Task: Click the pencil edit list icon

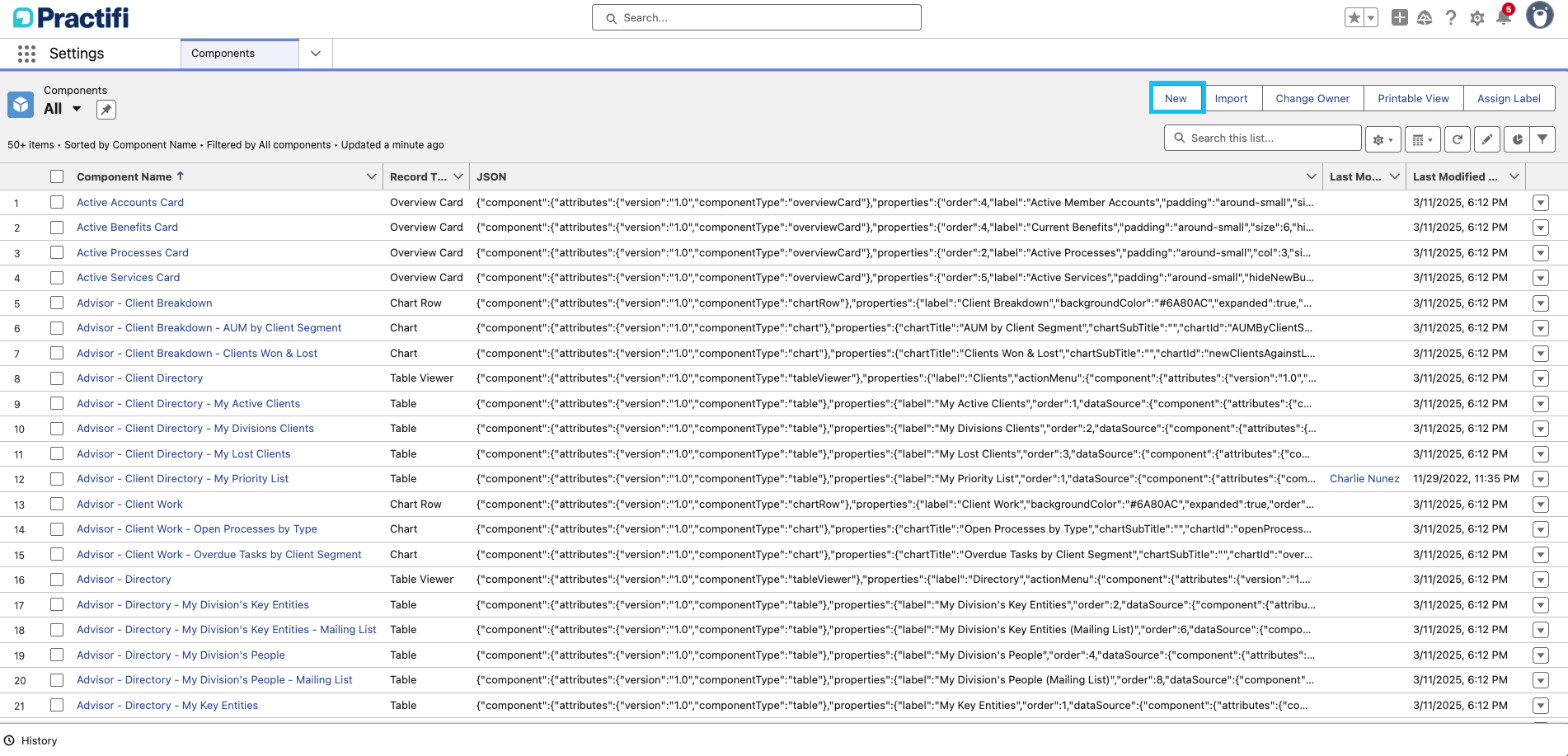Action: (x=1486, y=139)
